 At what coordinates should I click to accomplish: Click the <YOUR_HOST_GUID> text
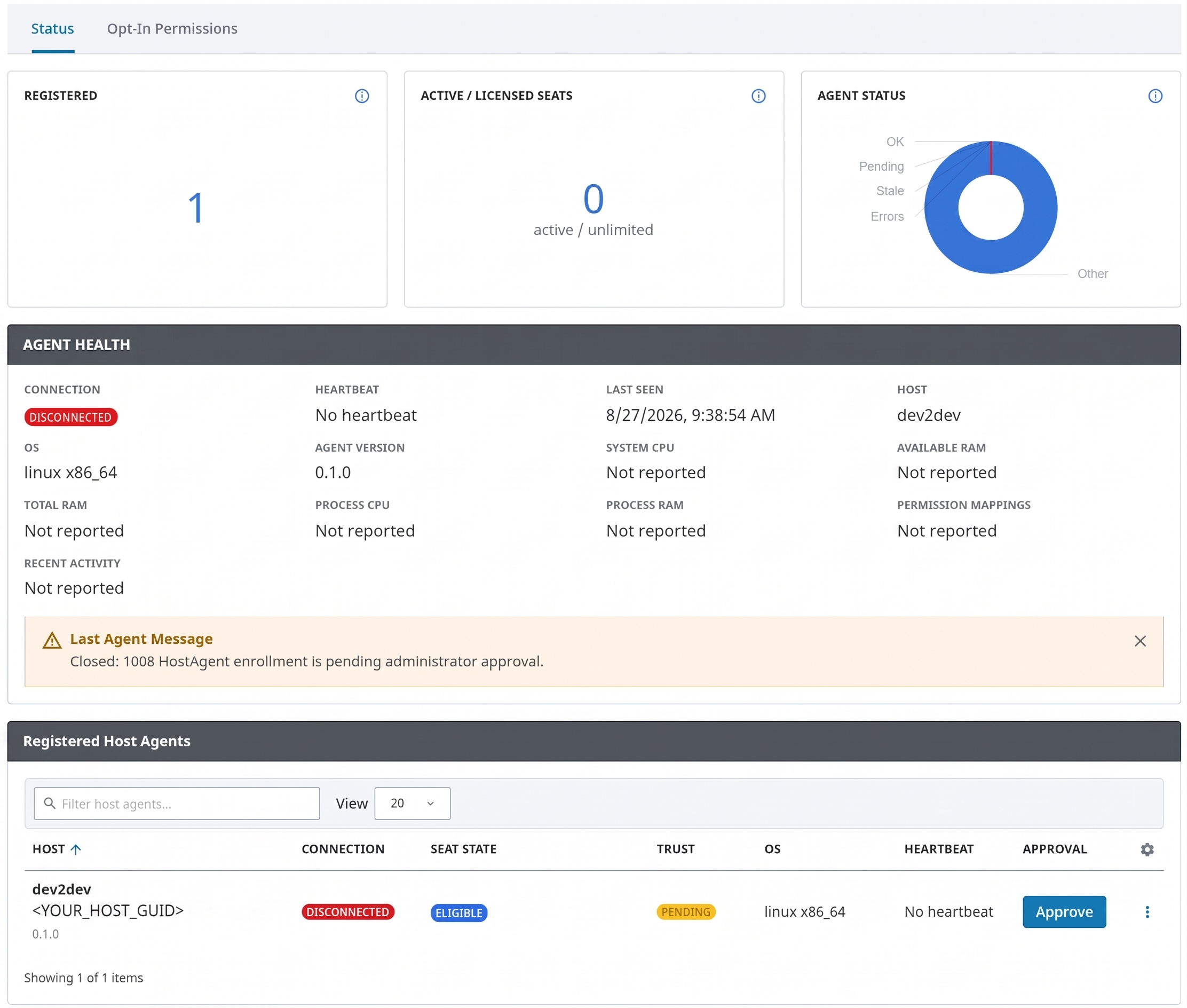pos(108,910)
